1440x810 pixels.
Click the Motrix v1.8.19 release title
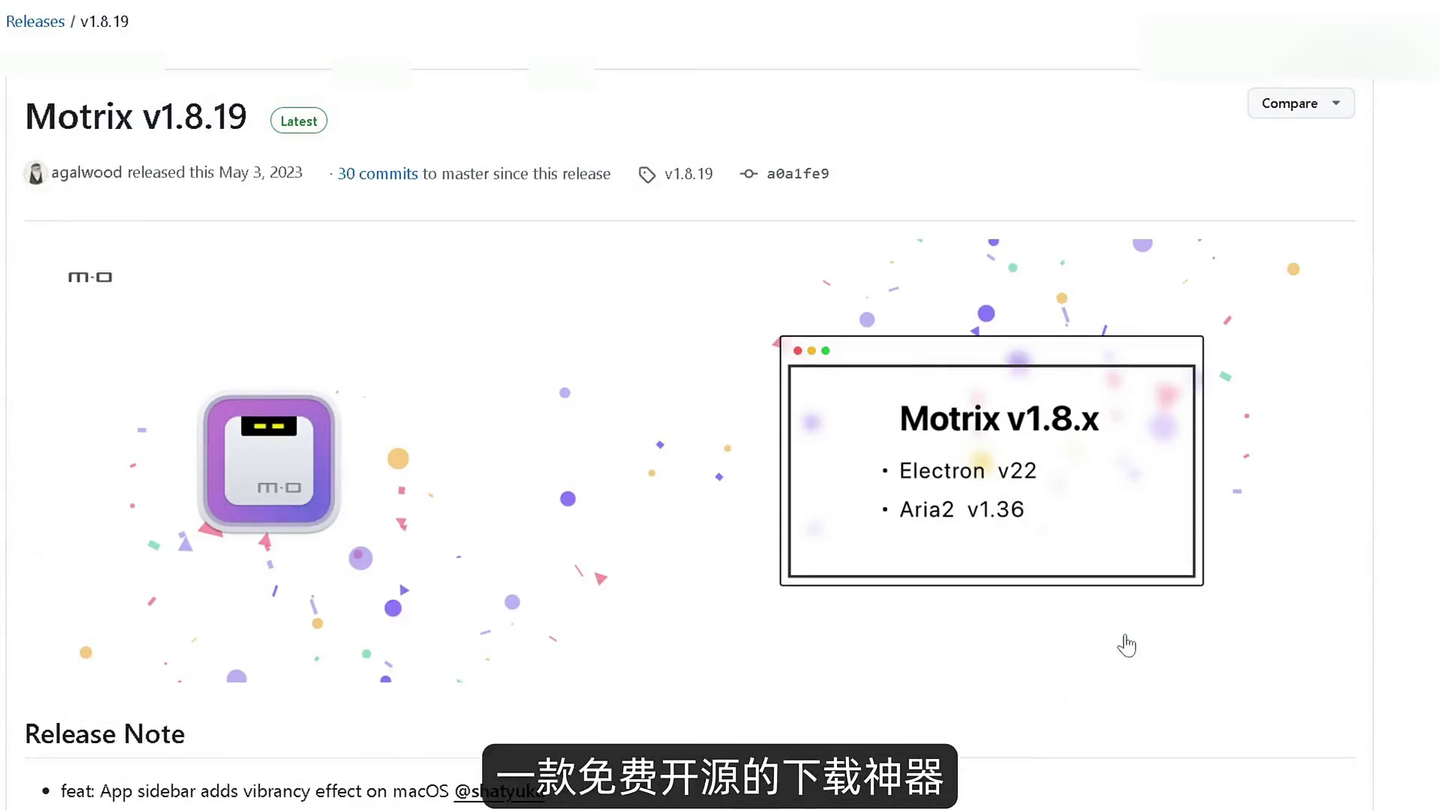pyautogui.click(x=136, y=117)
